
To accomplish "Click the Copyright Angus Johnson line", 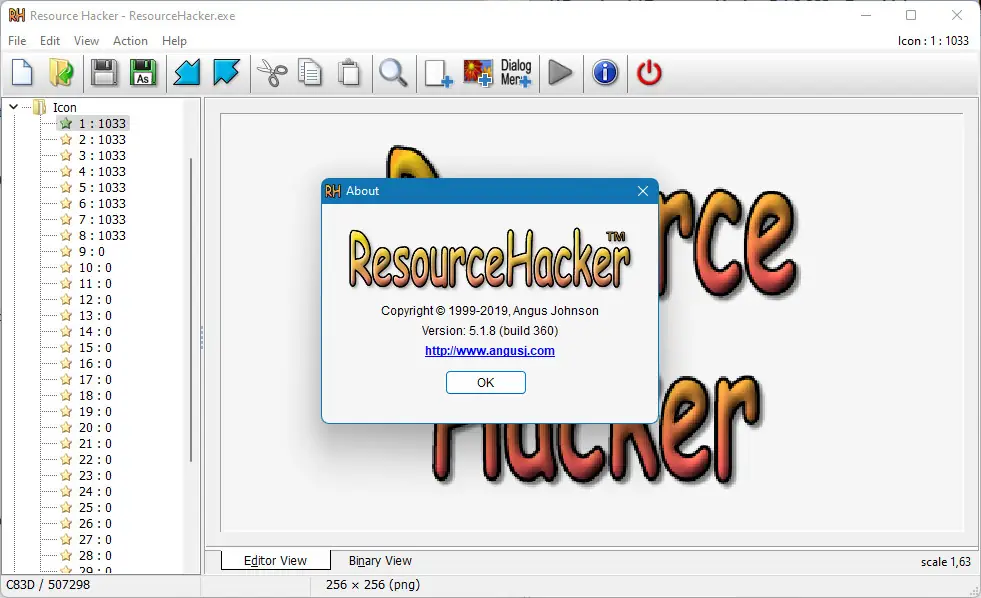I will point(490,310).
